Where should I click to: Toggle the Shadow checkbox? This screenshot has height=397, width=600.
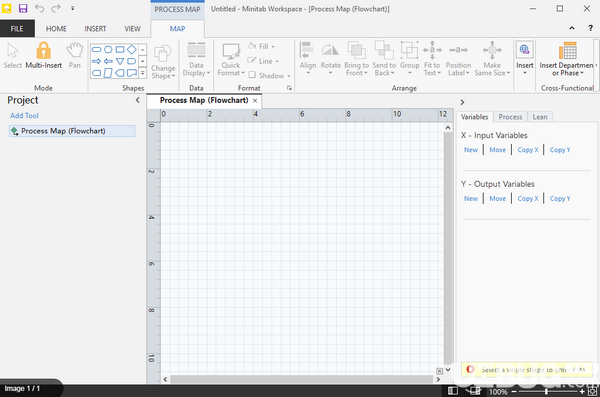(x=252, y=75)
